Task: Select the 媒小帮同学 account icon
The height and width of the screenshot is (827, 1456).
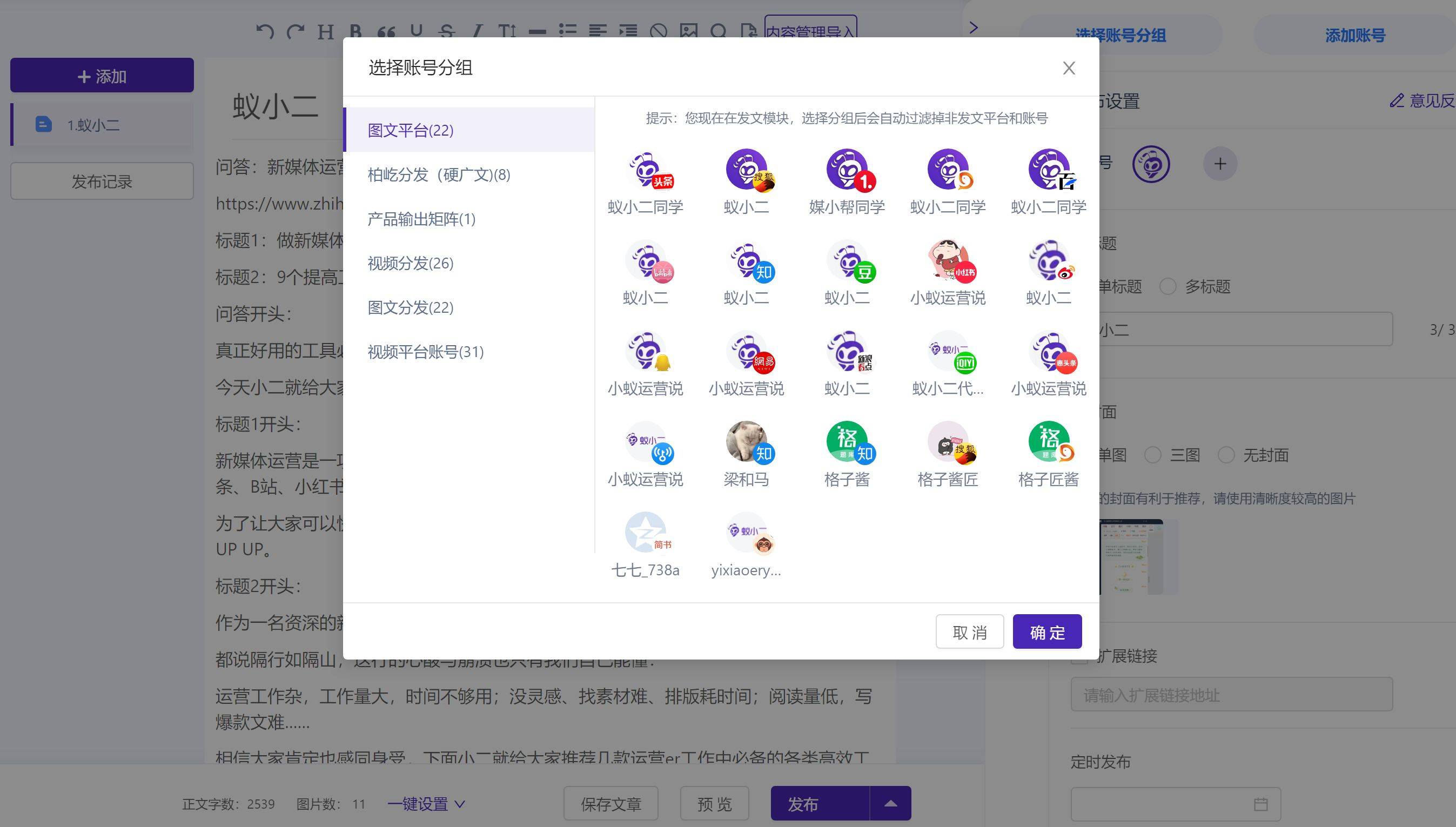Action: [847, 170]
